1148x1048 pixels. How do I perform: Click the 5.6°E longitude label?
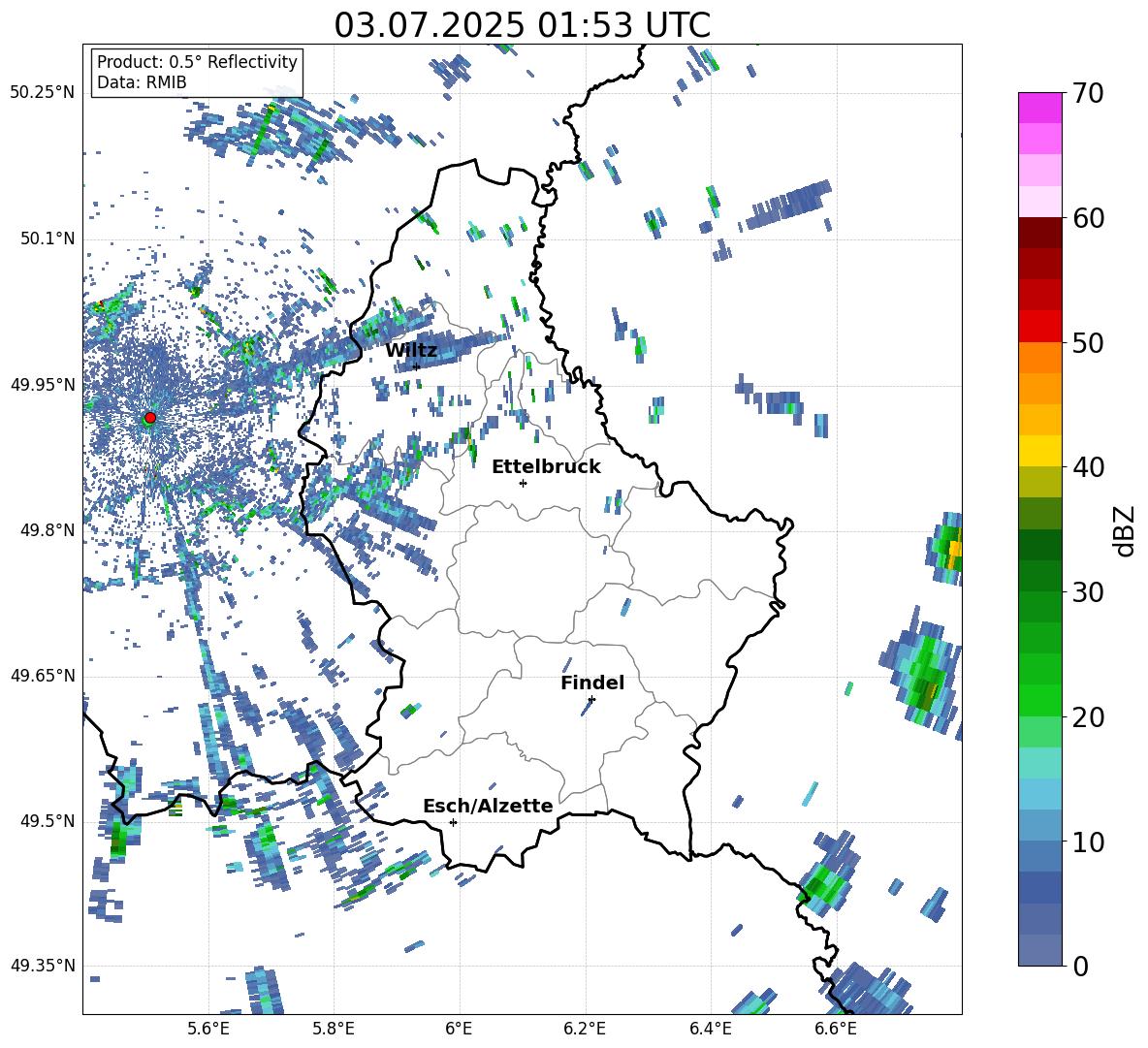(208, 1029)
